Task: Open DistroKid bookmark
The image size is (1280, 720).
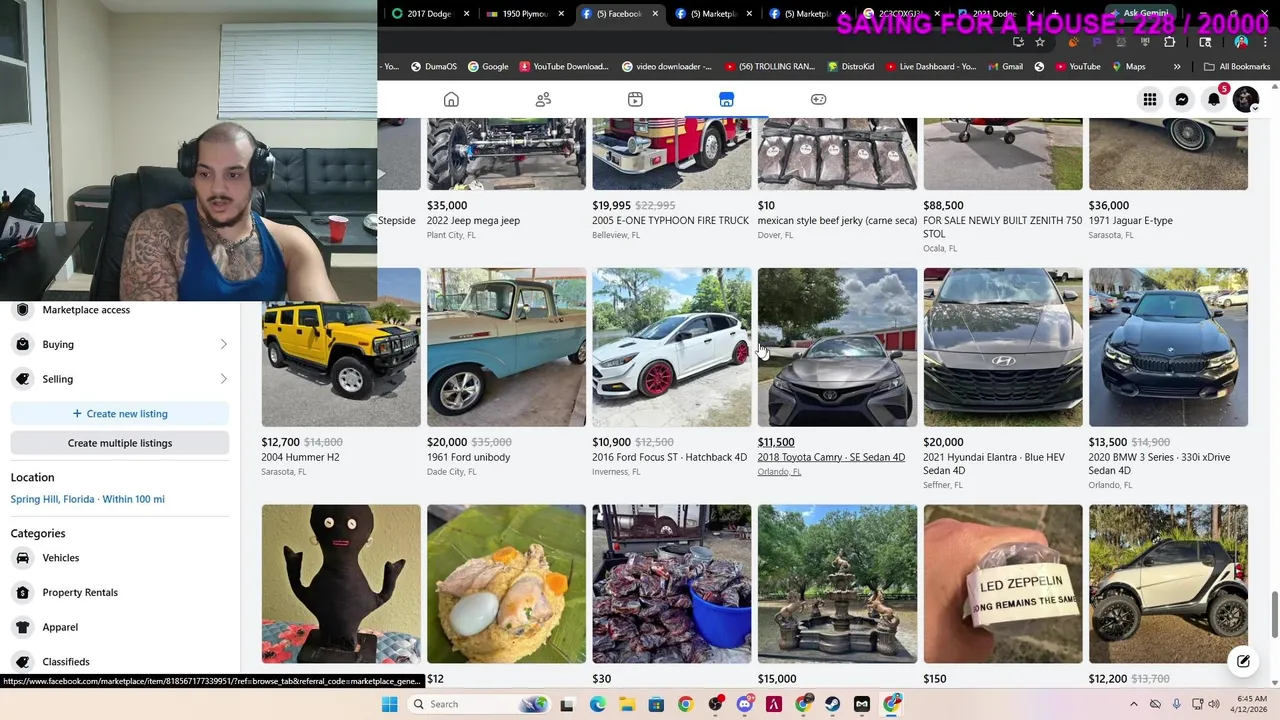Action: (x=850, y=67)
